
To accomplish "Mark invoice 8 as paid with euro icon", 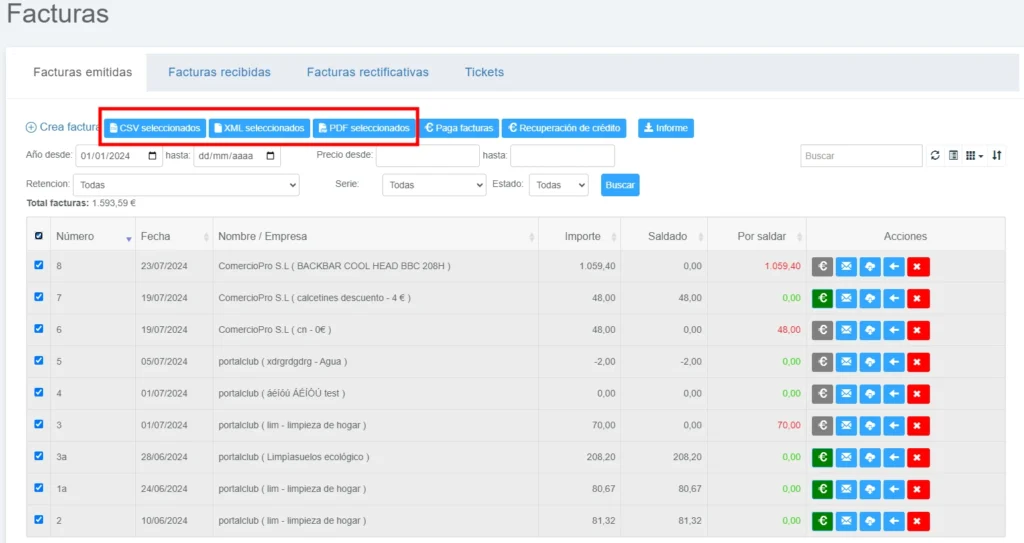I will (x=823, y=266).
